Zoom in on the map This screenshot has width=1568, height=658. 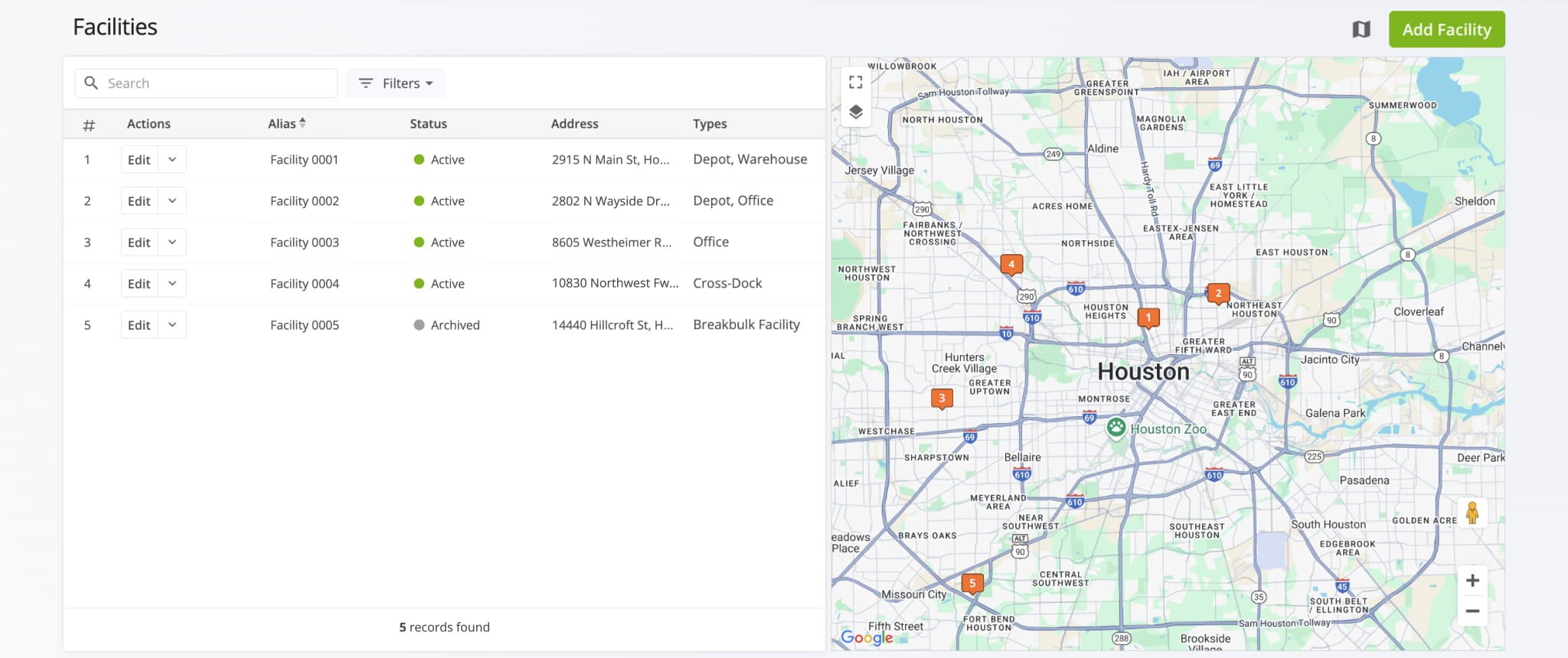(x=1472, y=581)
